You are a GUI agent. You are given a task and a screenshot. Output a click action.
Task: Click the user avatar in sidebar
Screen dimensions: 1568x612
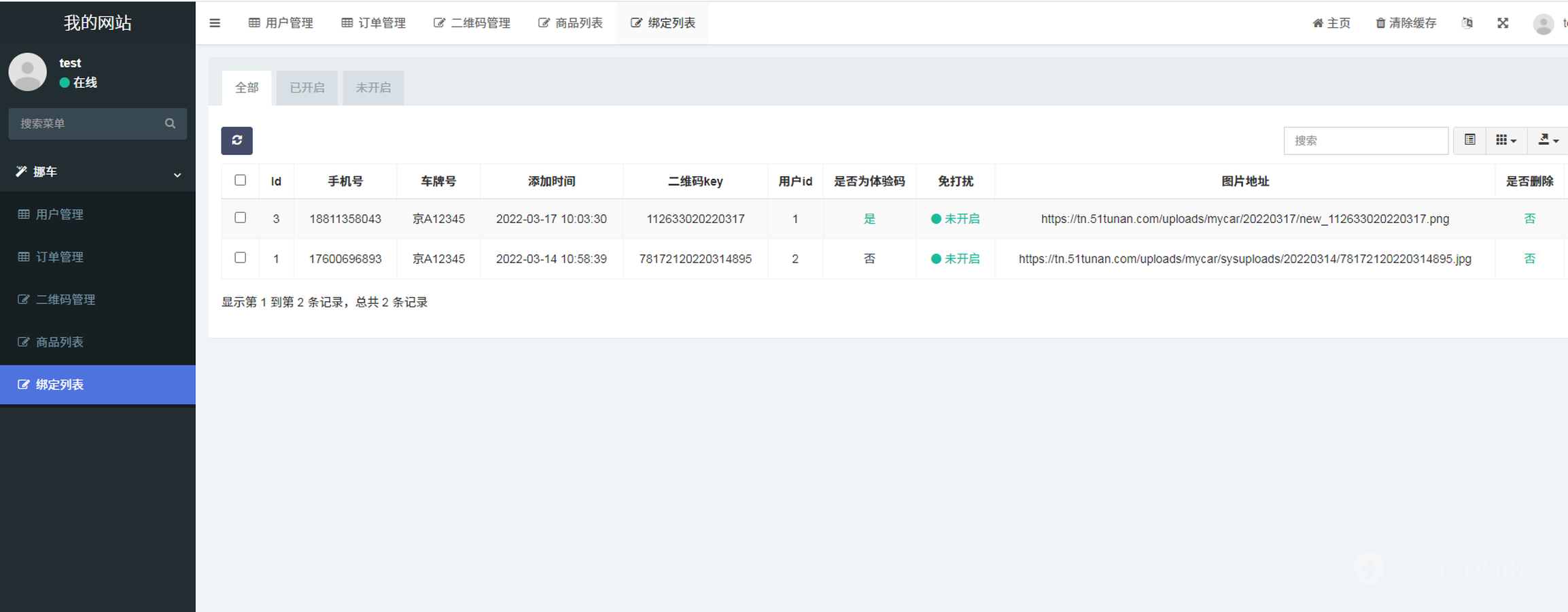click(28, 72)
